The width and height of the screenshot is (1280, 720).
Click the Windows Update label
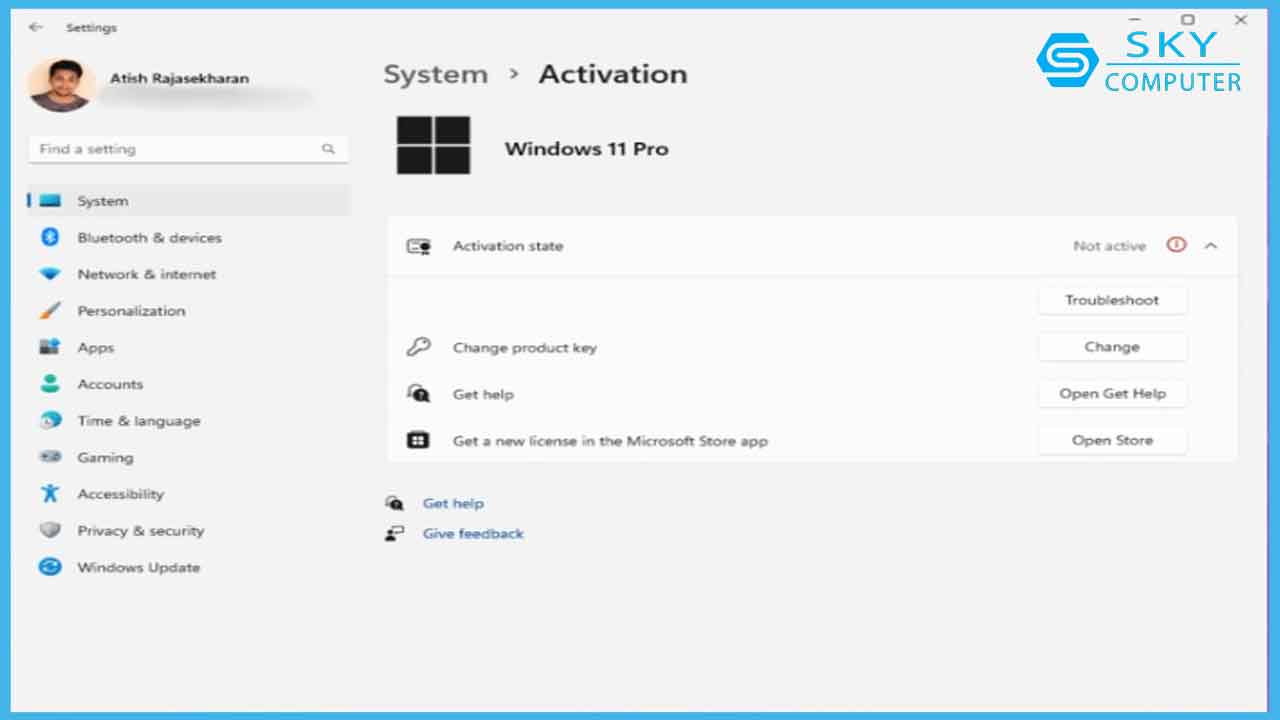[139, 568]
